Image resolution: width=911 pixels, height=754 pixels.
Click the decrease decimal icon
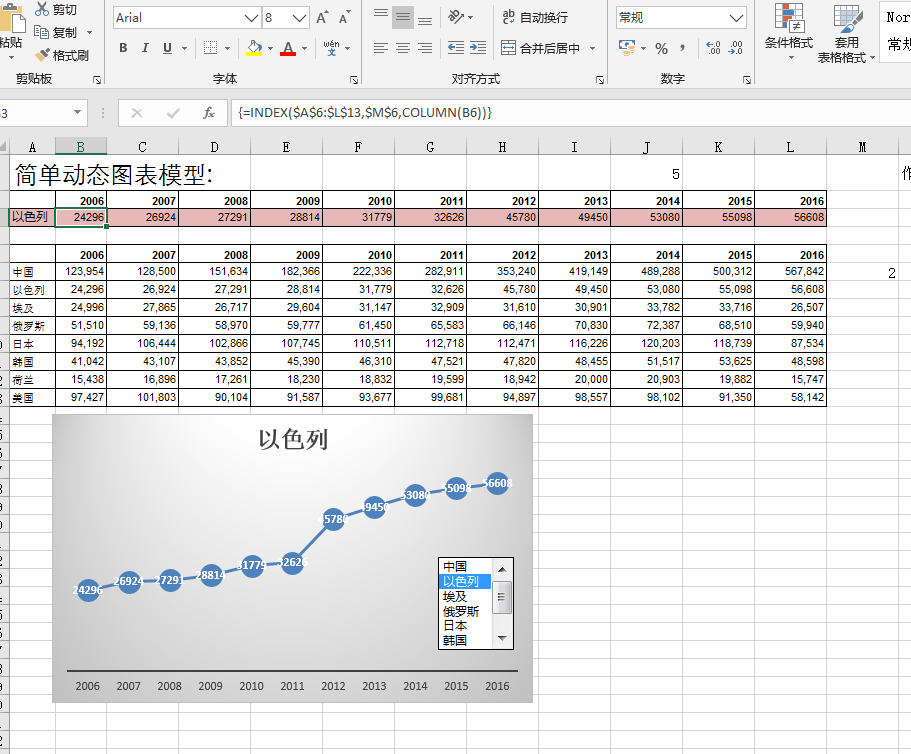[736, 48]
